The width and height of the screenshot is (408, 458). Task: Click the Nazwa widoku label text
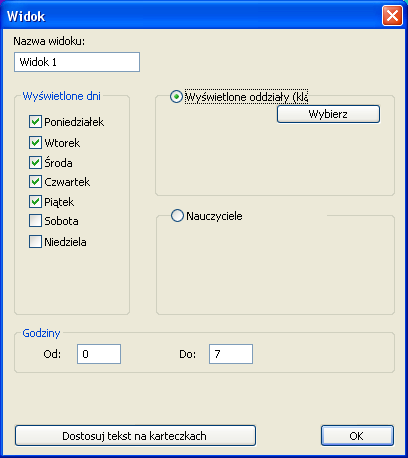49,41
